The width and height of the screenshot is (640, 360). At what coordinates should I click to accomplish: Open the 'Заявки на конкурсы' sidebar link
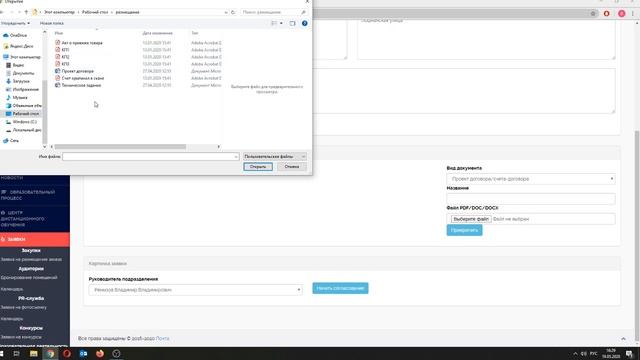(x=21, y=337)
